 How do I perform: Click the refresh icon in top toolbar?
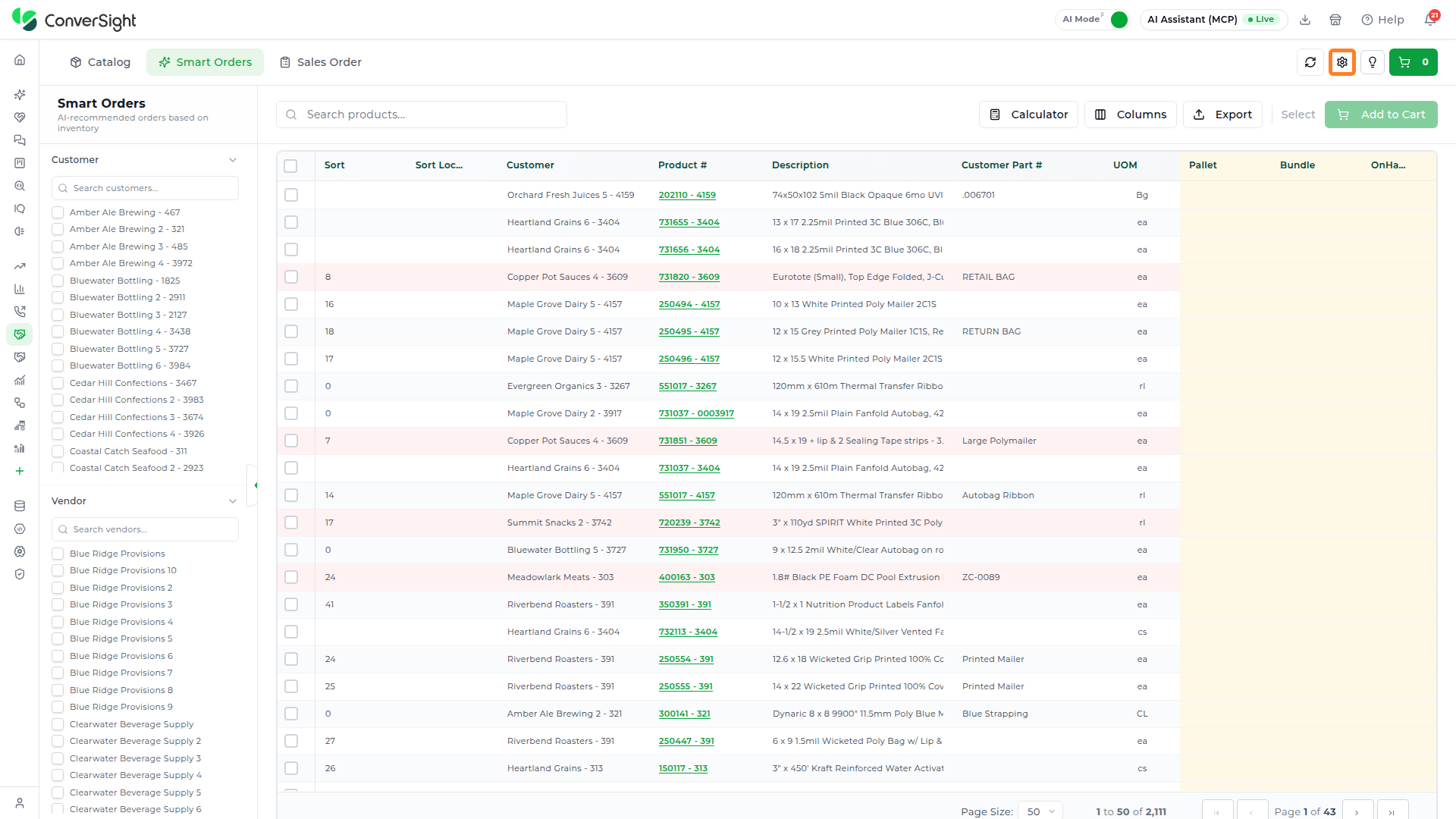[x=1310, y=62]
